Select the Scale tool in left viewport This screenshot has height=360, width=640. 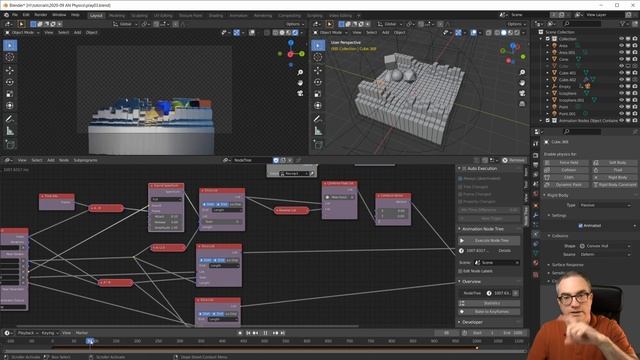(x=10, y=94)
